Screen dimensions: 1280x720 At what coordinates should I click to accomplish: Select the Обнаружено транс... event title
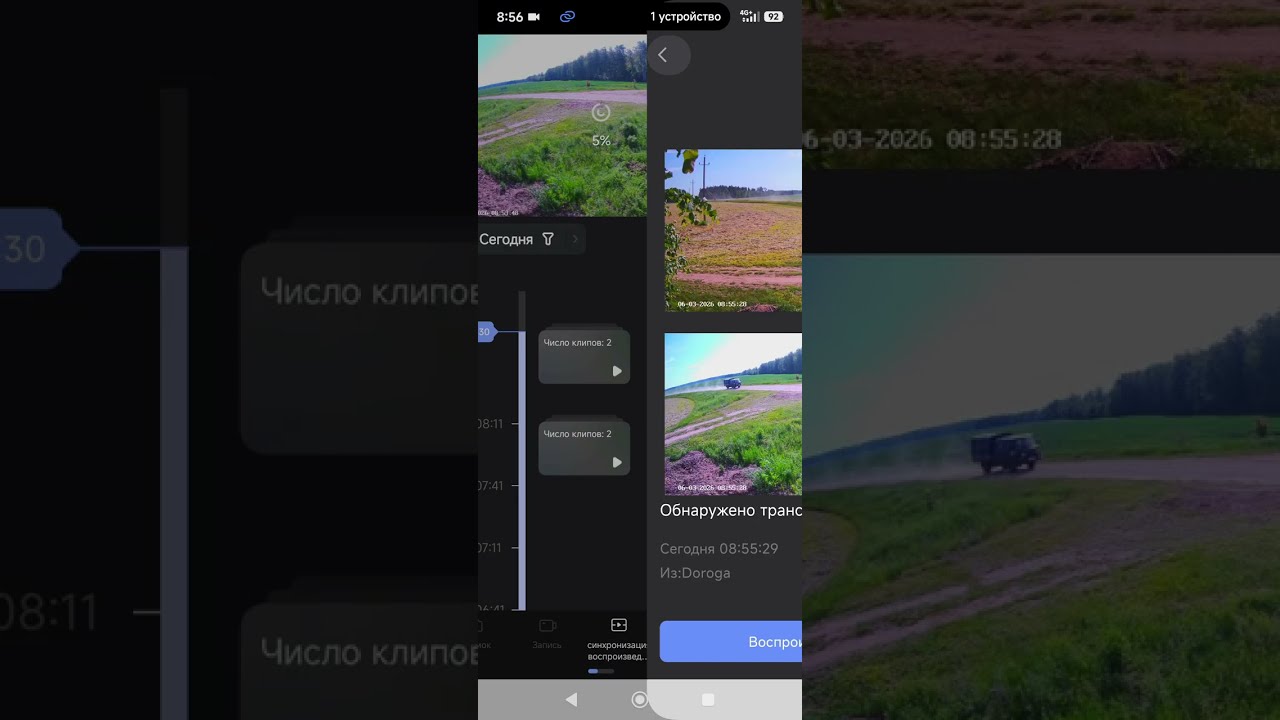(x=731, y=510)
